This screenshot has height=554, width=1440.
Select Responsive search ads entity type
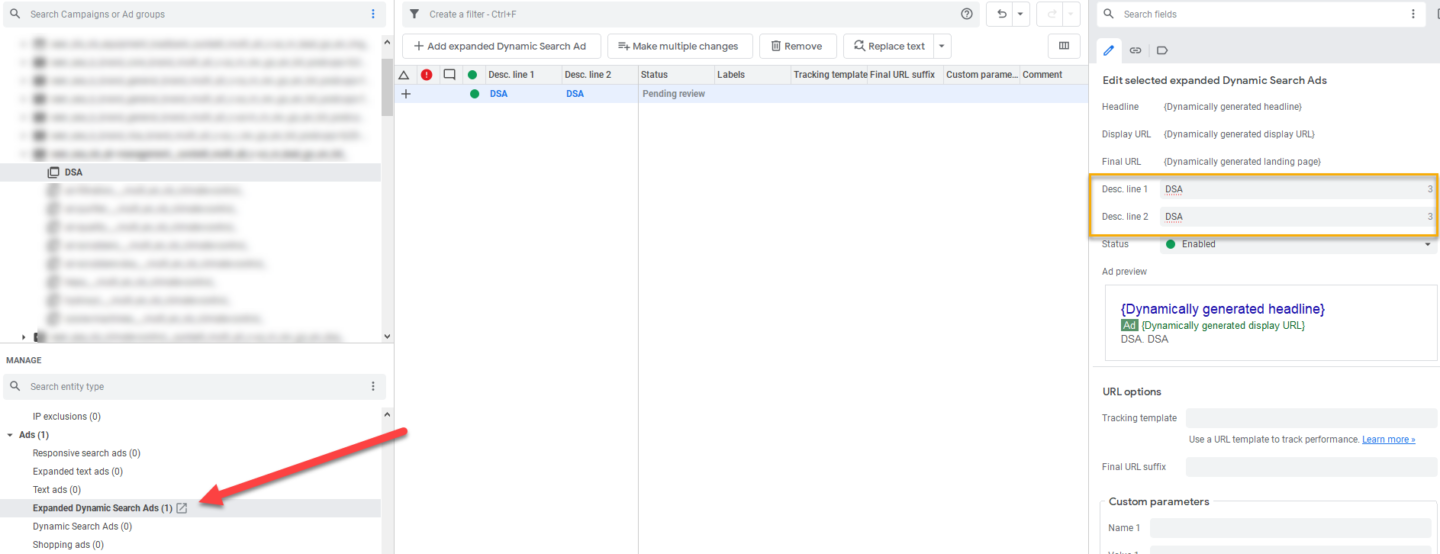point(86,453)
